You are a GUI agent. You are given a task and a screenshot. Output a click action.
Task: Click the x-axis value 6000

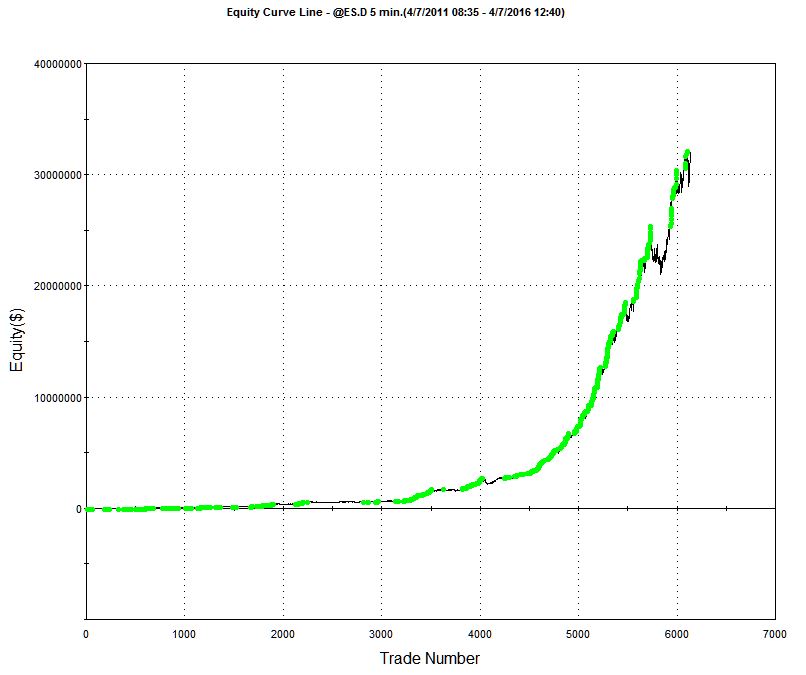coord(676,634)
